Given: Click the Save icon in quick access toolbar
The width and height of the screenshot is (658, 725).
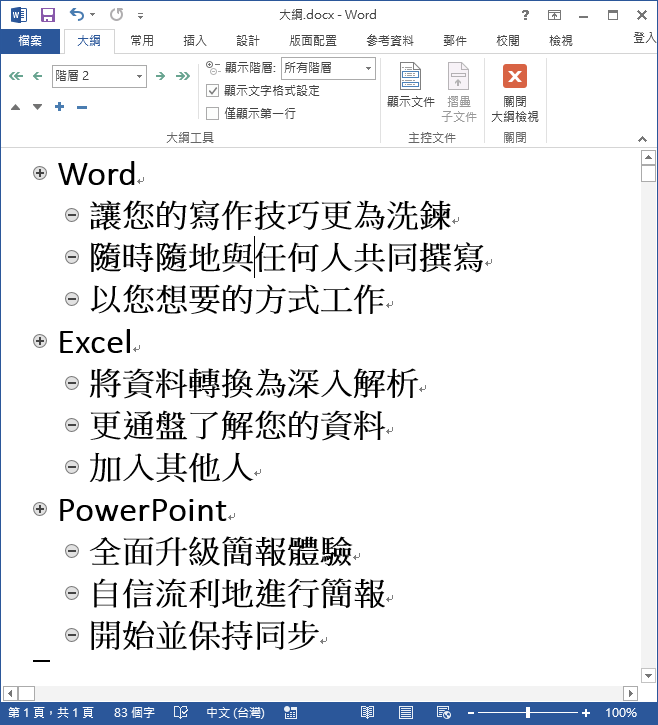Looking at the screenshot, I should coord(48,15).
